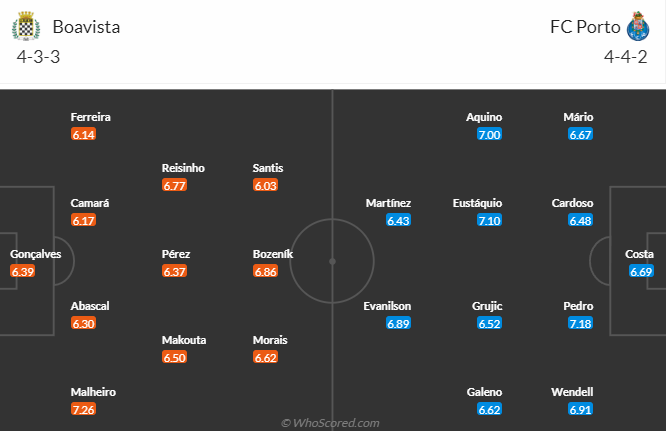Image resolution: width=666 pixels, height=431 pixels.
Task: Select Malheiro's 7.26 rating badge
Action: point(84,410)
